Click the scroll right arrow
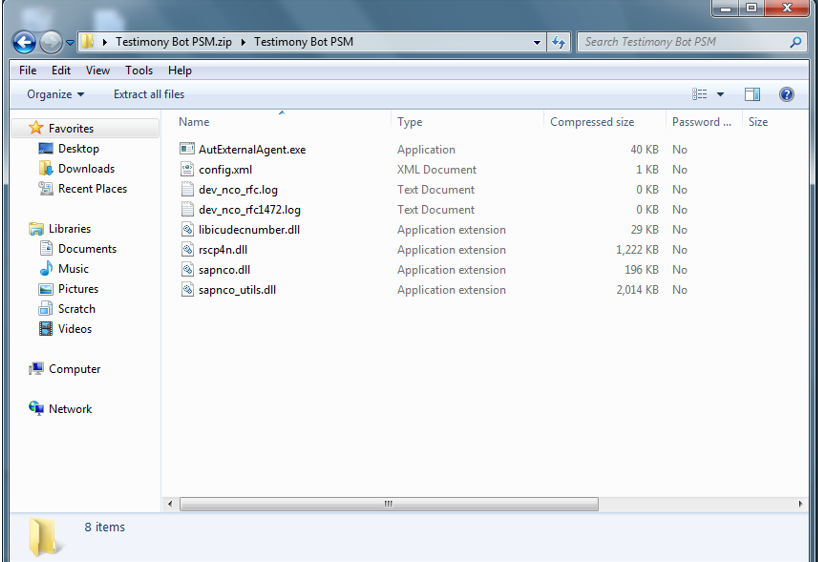 click(801, 504)
